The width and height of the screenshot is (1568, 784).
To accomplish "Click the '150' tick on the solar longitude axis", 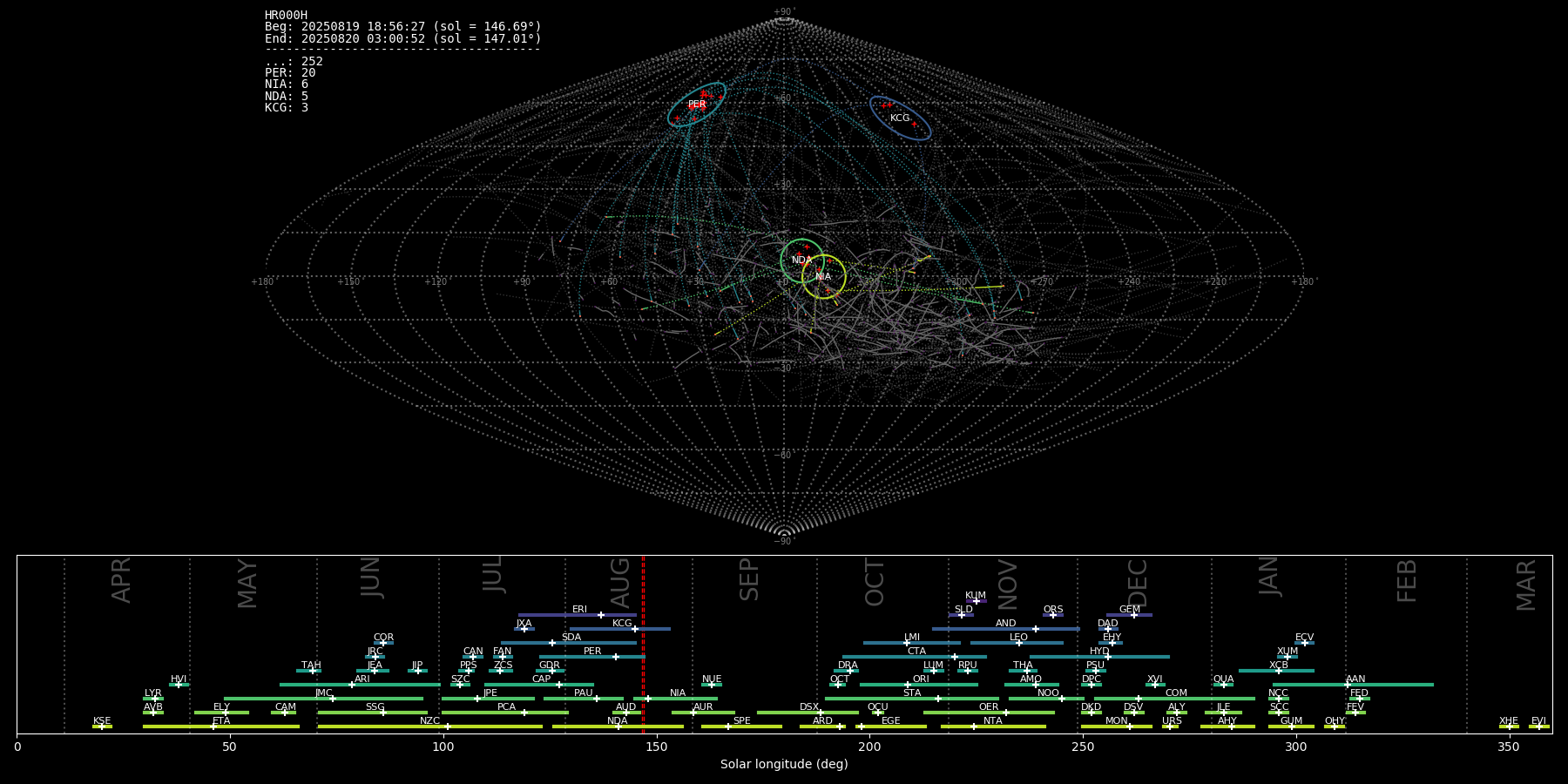I will point(657,747).
